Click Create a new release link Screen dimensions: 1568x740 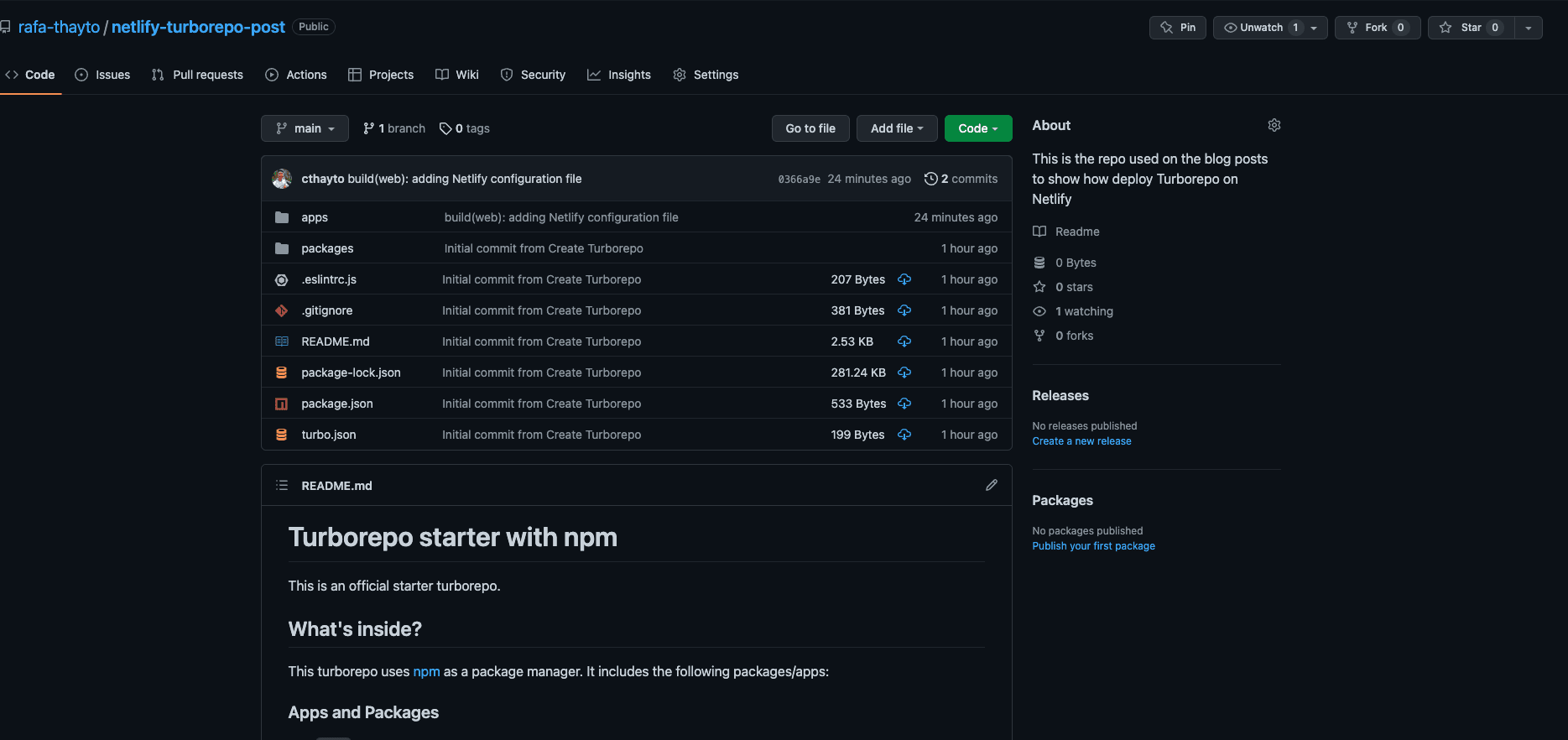click(x=1081, y=441)
